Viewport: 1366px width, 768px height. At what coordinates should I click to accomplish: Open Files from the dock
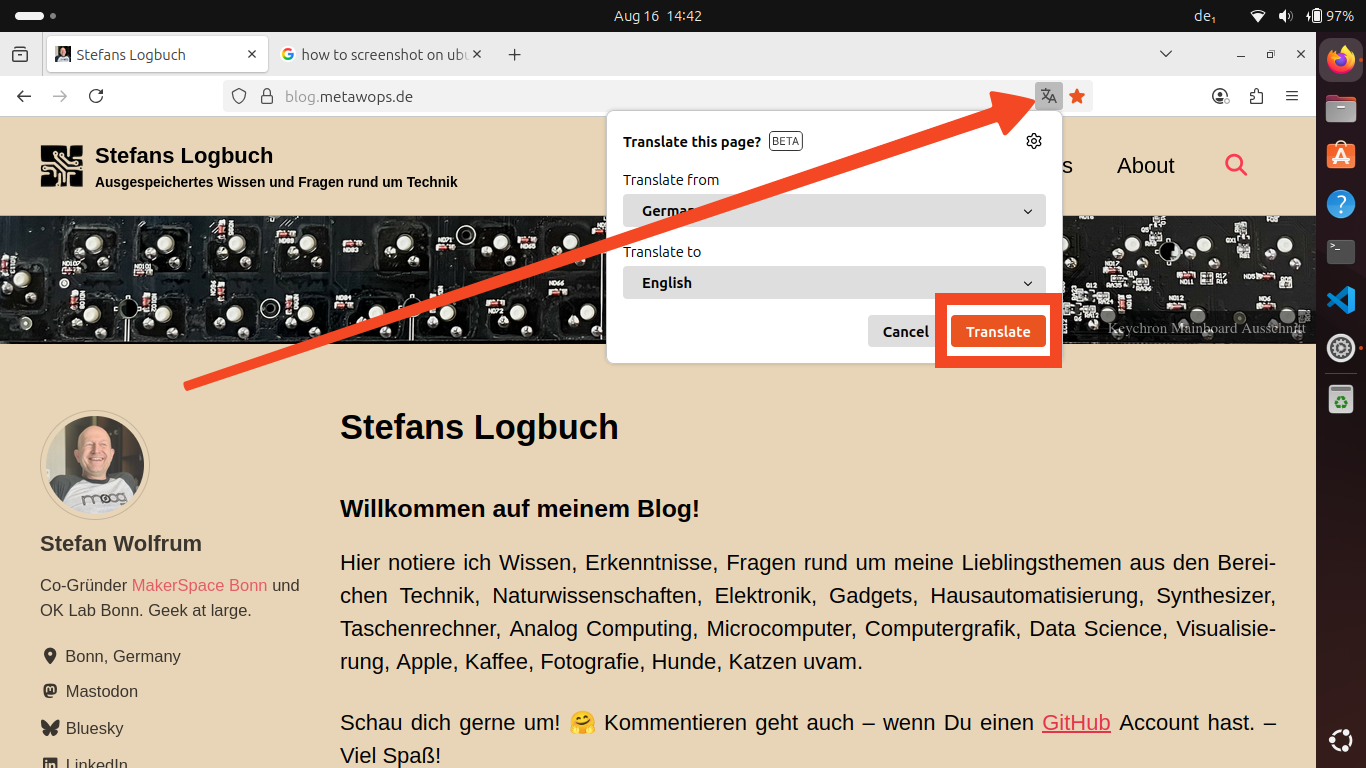pos(1341,108)
